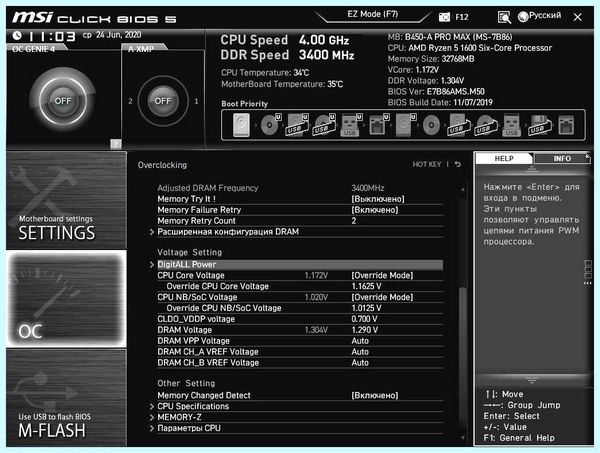600x453 pixels.
Task: Toggle Memory Failure Retry [Включено]
Action: click(x=375, y=210)
